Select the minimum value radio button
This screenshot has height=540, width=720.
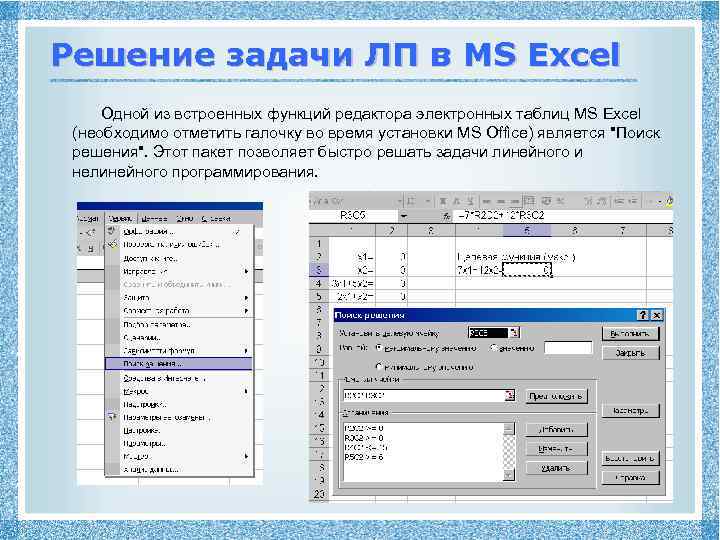(x=379, y=367)
